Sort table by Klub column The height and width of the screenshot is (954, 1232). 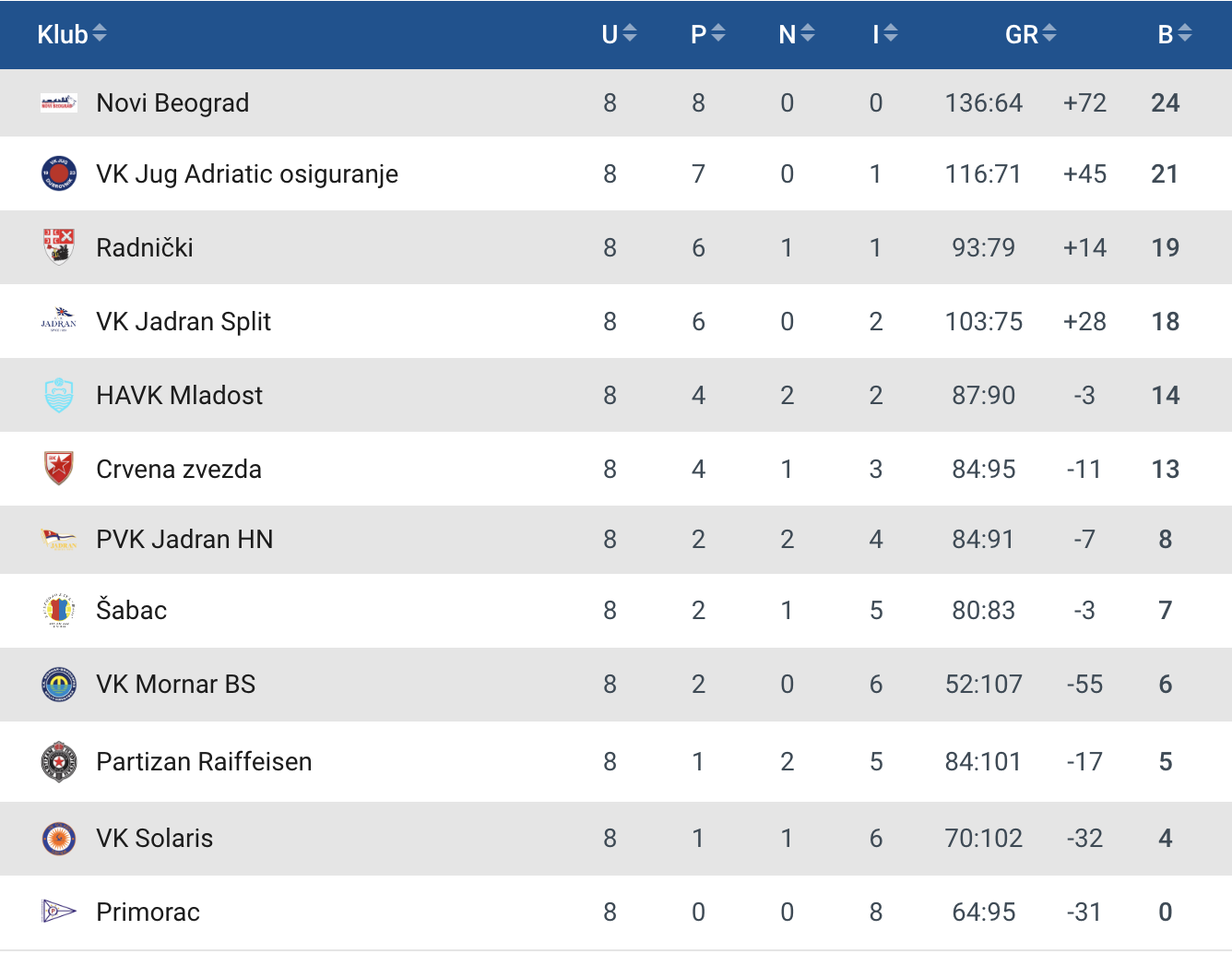(72, 34)
